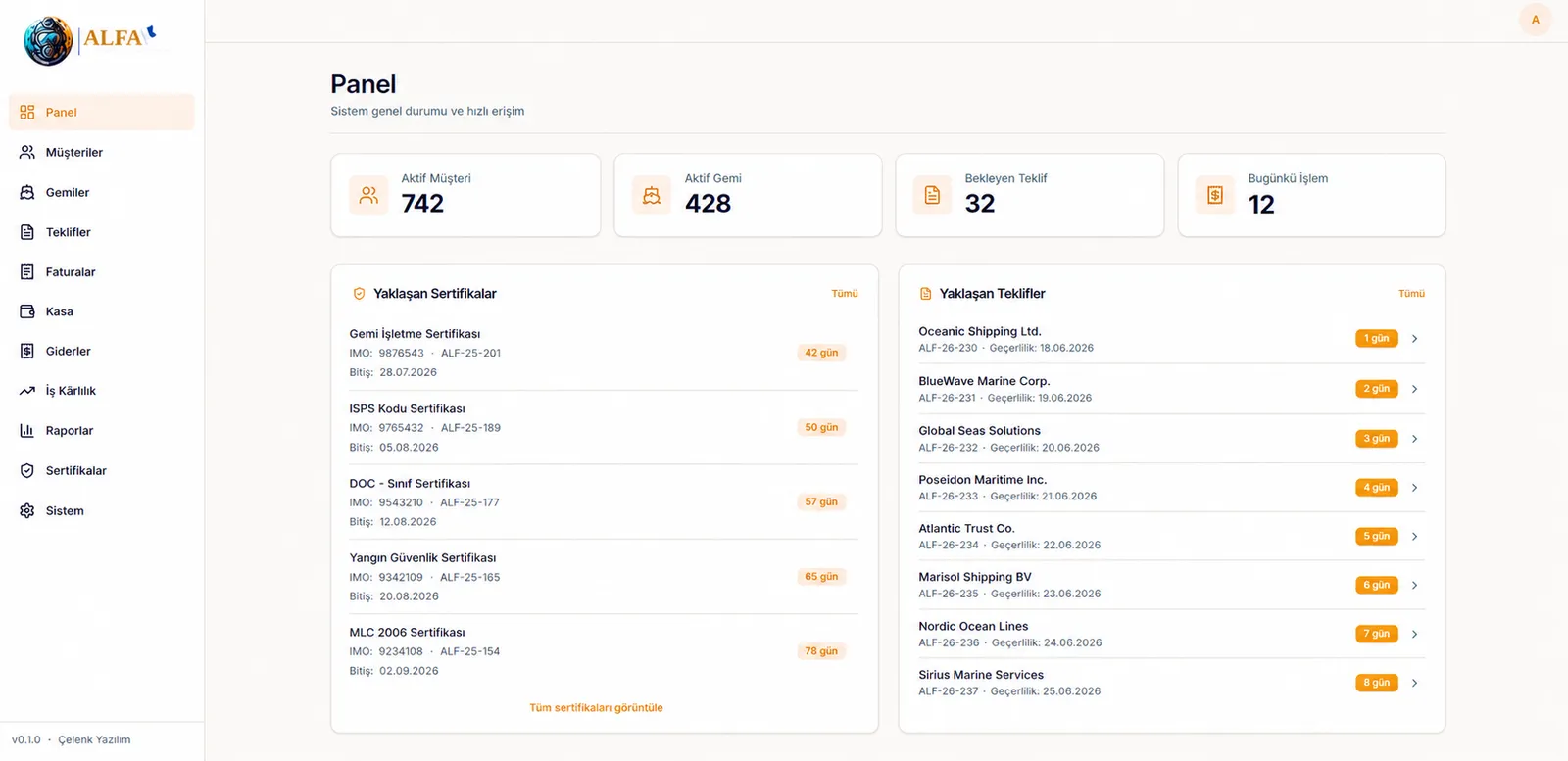1568x761 pixels.
Task: Select the Gemiler ship icon
Action: (27, 192)
